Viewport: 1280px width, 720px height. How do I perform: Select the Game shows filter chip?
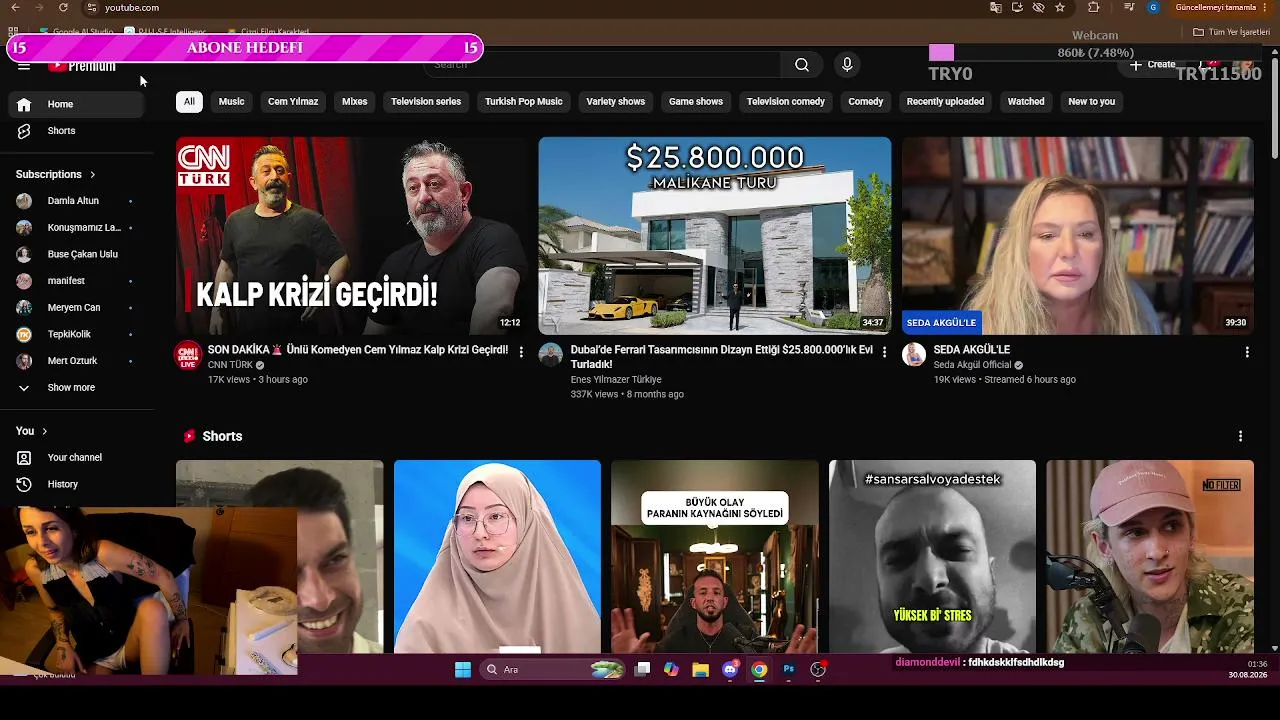tap(696, 102)
